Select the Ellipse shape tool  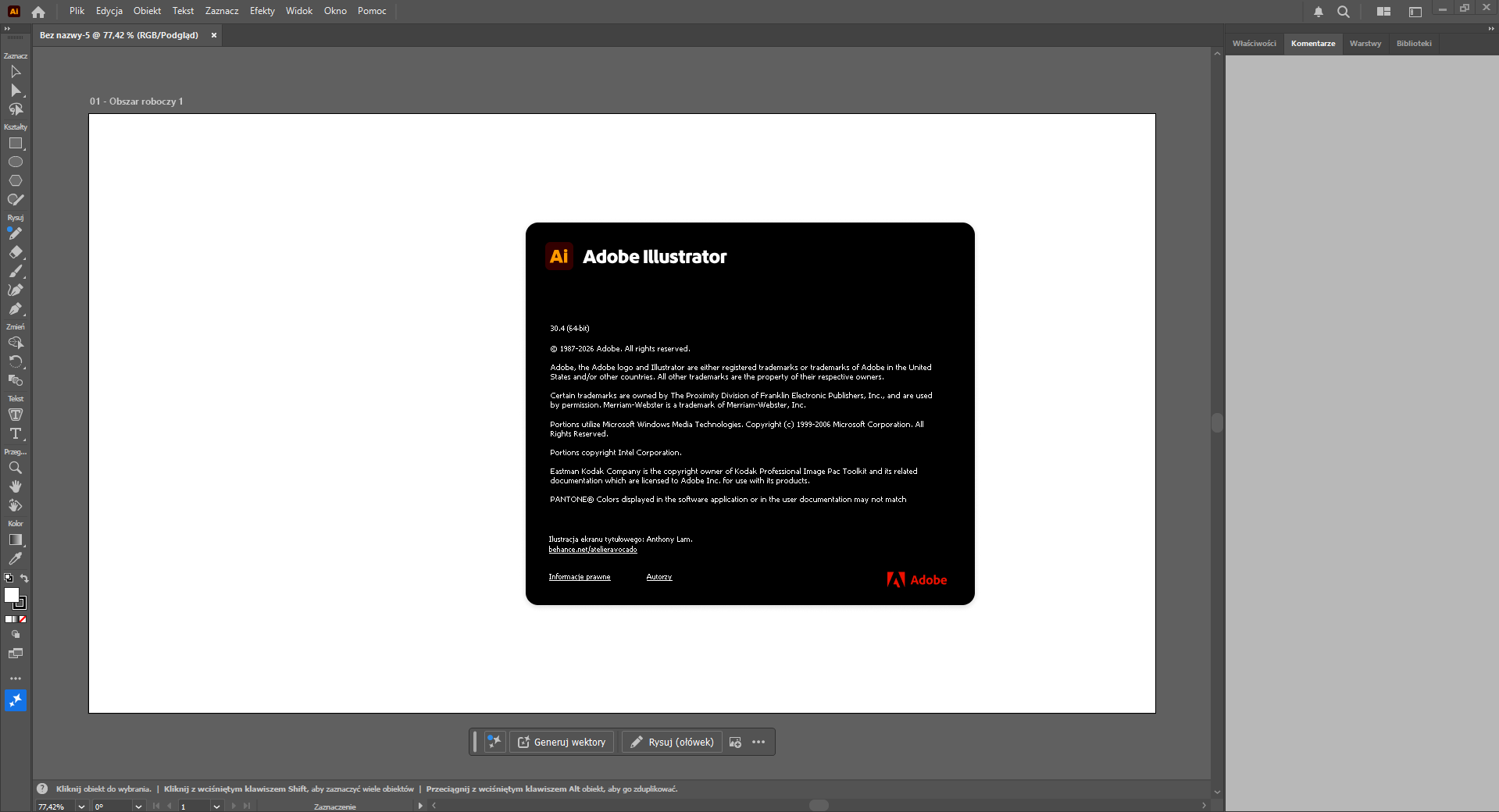click(x=16, y=162)
